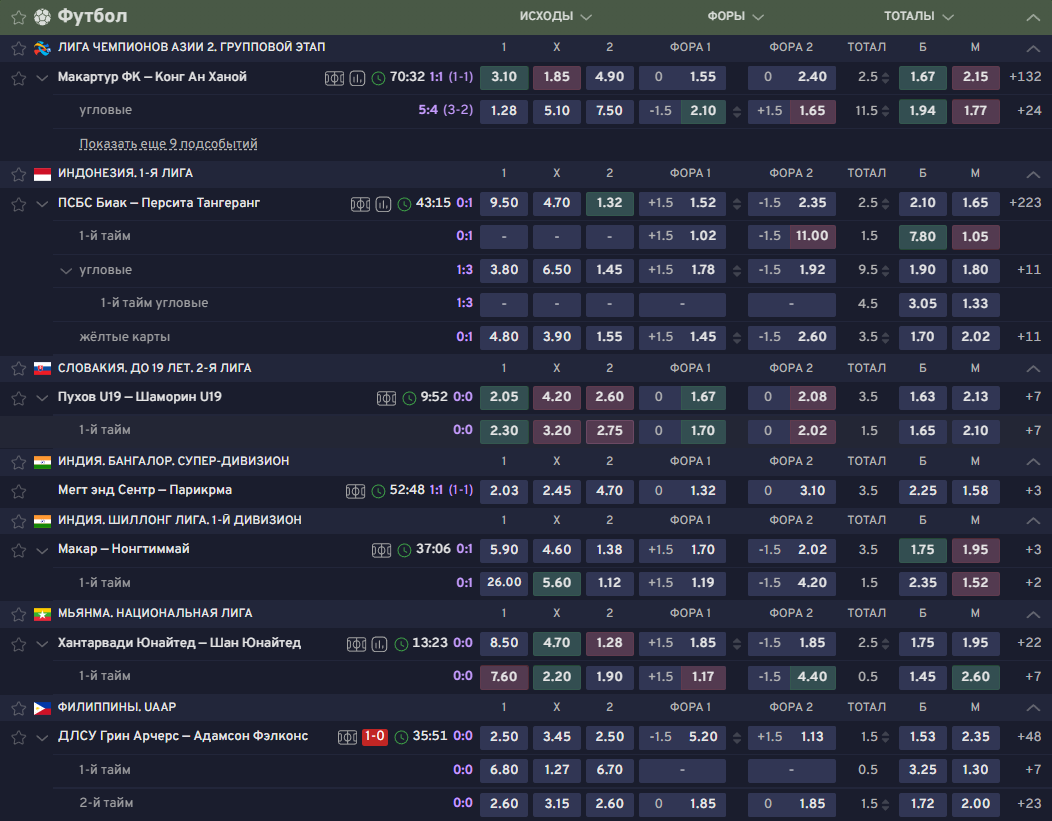
Task: Star the Мьянма Национальная Лига league
Action: point(18,613)
